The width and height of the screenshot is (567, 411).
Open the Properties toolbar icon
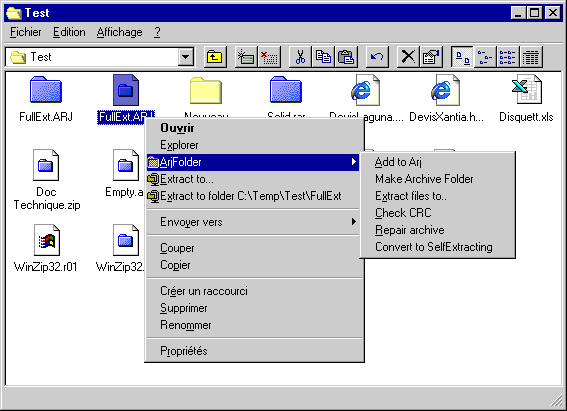tap(431, 57)
